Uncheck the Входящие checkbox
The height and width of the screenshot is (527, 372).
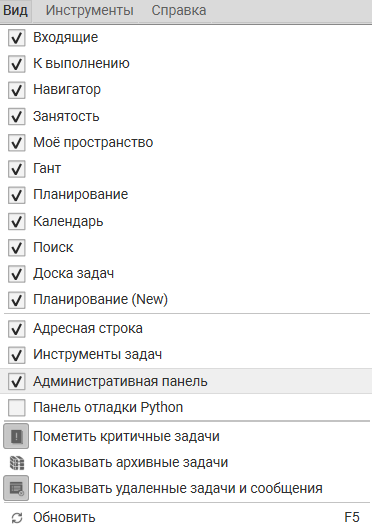point(16,37)
